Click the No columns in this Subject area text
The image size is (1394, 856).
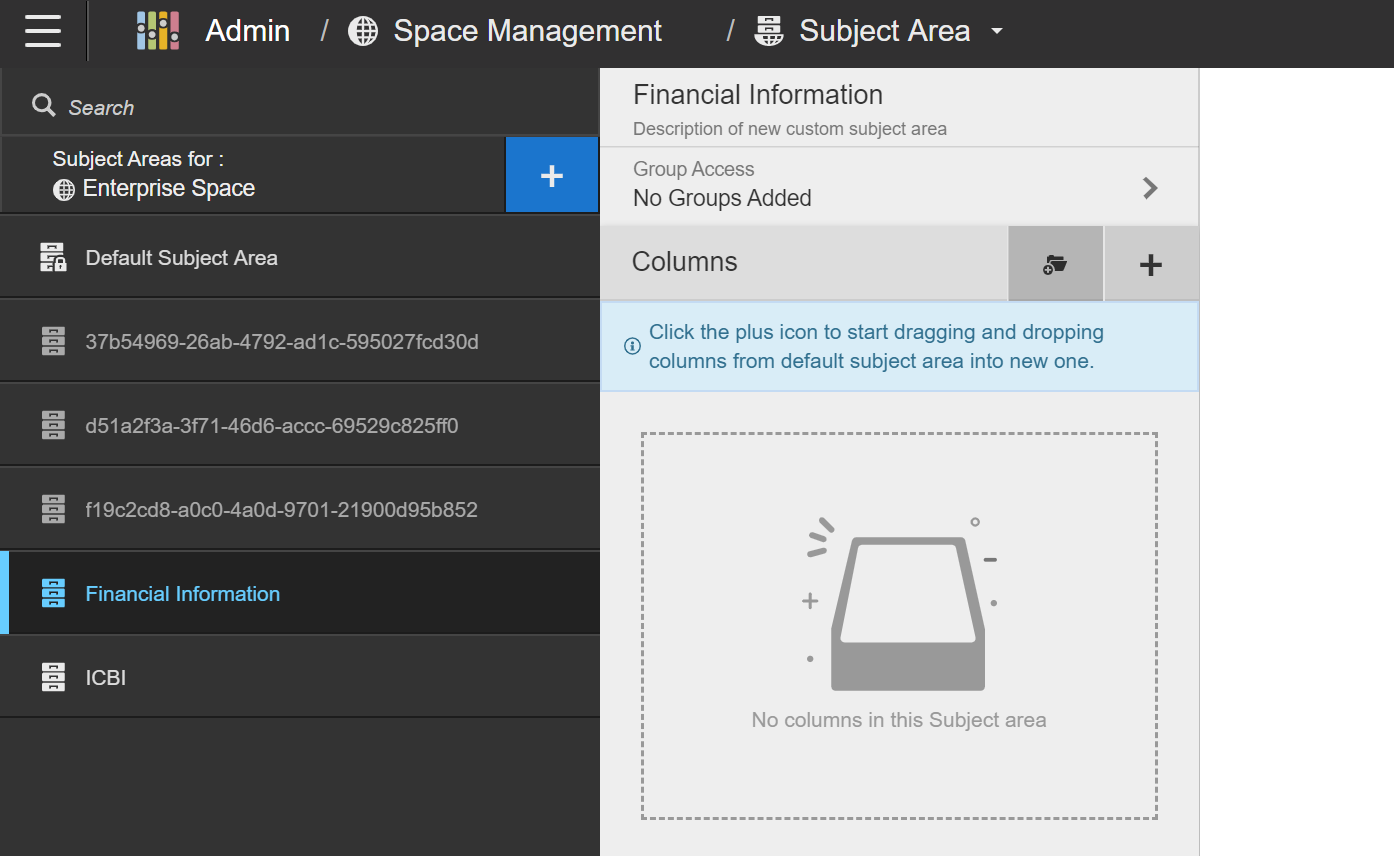(x=899, y=720)
